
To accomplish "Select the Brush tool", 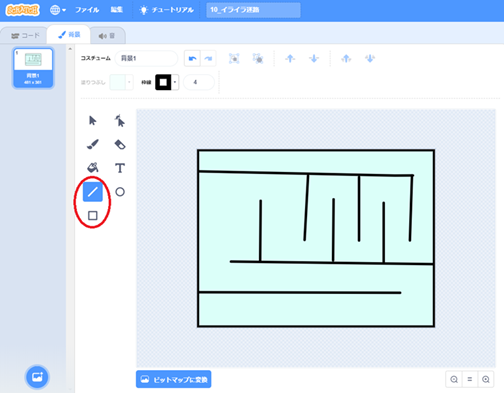I will 93,144.
